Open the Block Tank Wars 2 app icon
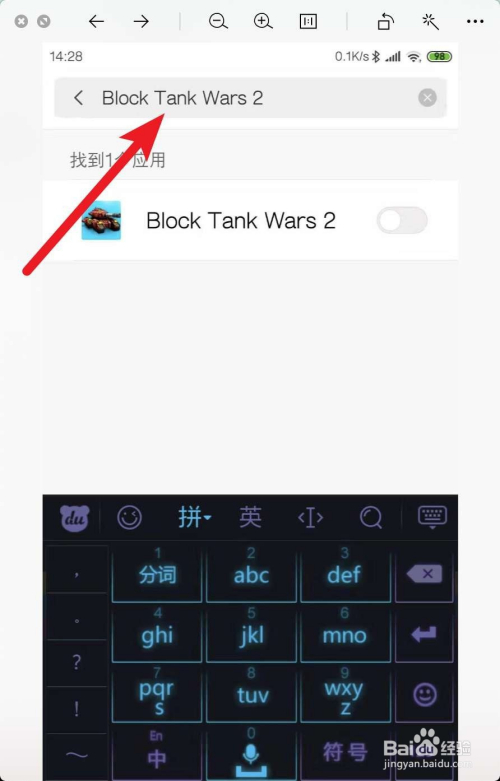500x781 pixels. click(101, 220)
